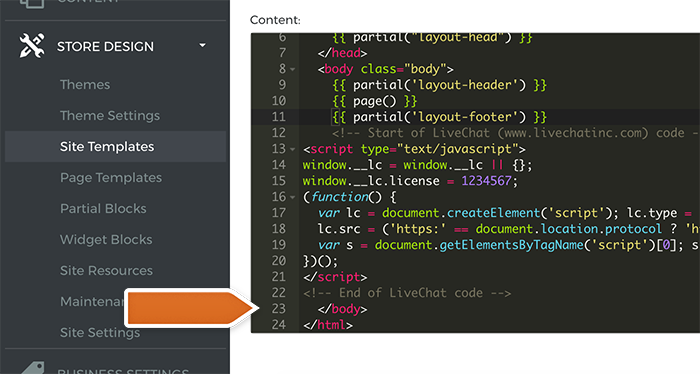Click the closing script tag line

coord(335,277)
